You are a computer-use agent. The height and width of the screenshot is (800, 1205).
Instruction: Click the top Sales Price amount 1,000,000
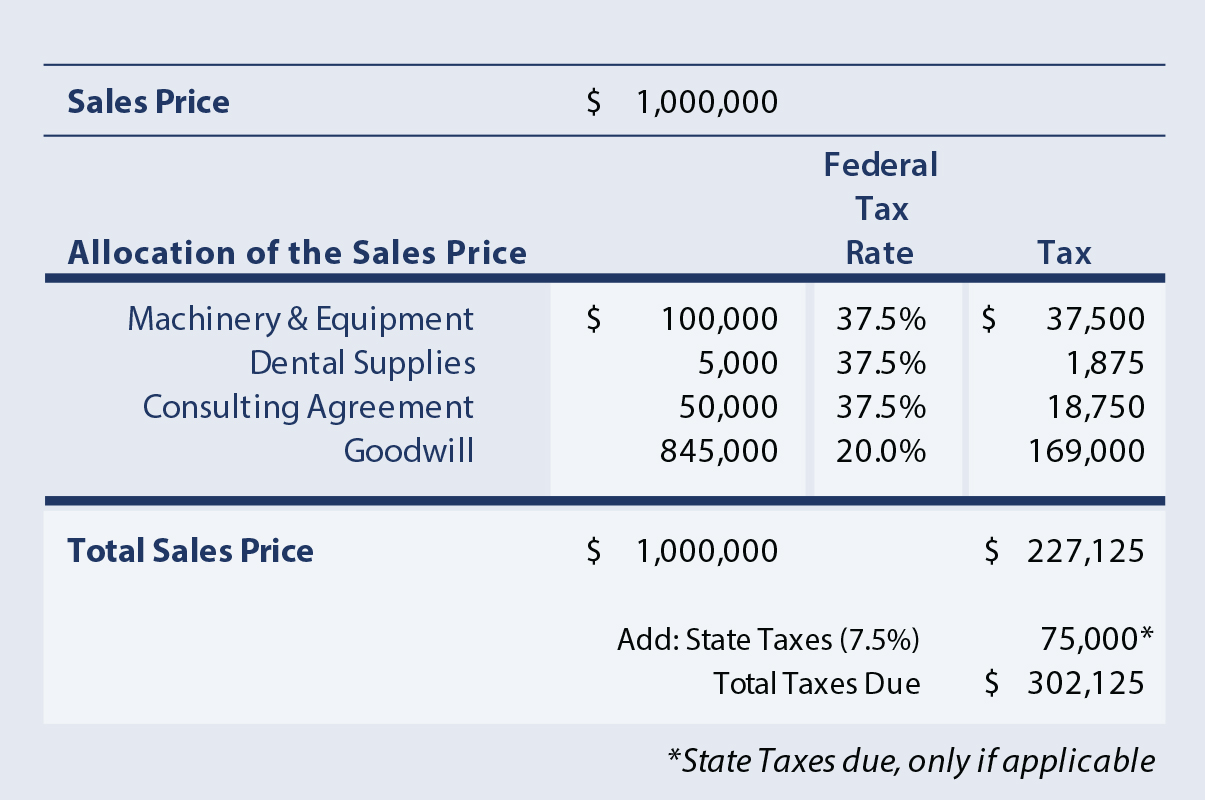pos(706,102)
